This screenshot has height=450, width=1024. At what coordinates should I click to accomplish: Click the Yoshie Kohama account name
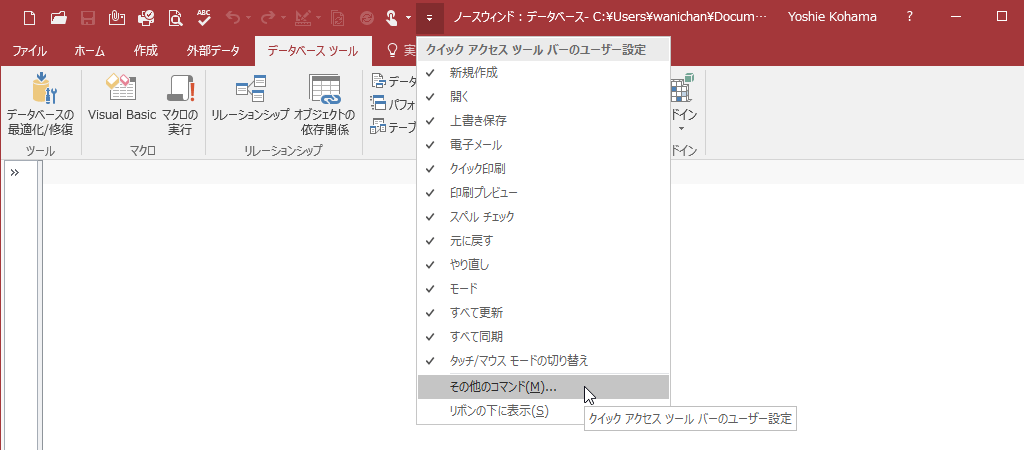[833, 17]
